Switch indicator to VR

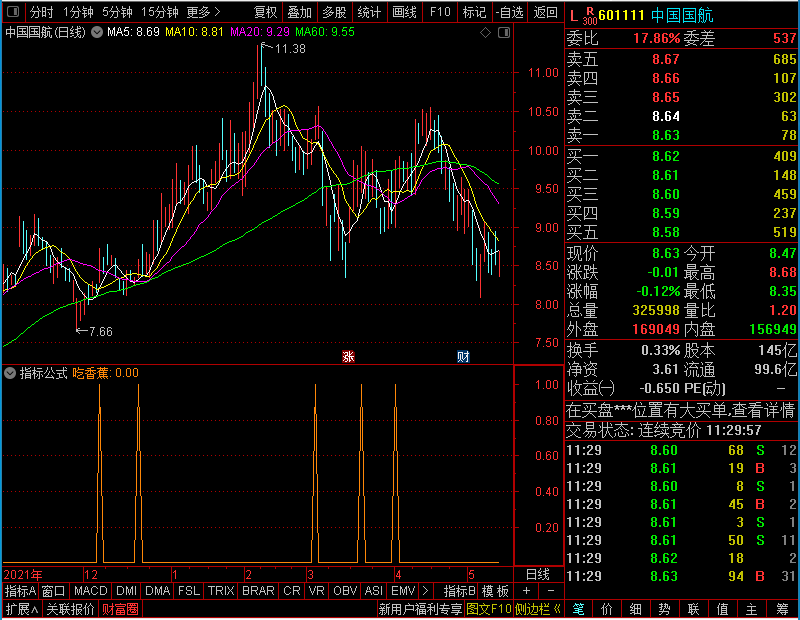(316, 591)
